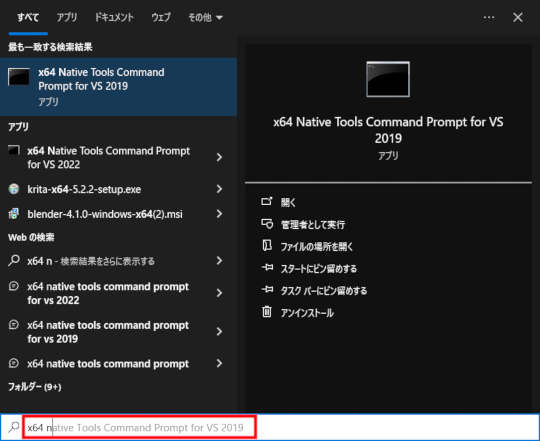540x441 pixels.
Task: Click the preview title x64 Native Tools Command Prompt
Action: click(388, 130)
